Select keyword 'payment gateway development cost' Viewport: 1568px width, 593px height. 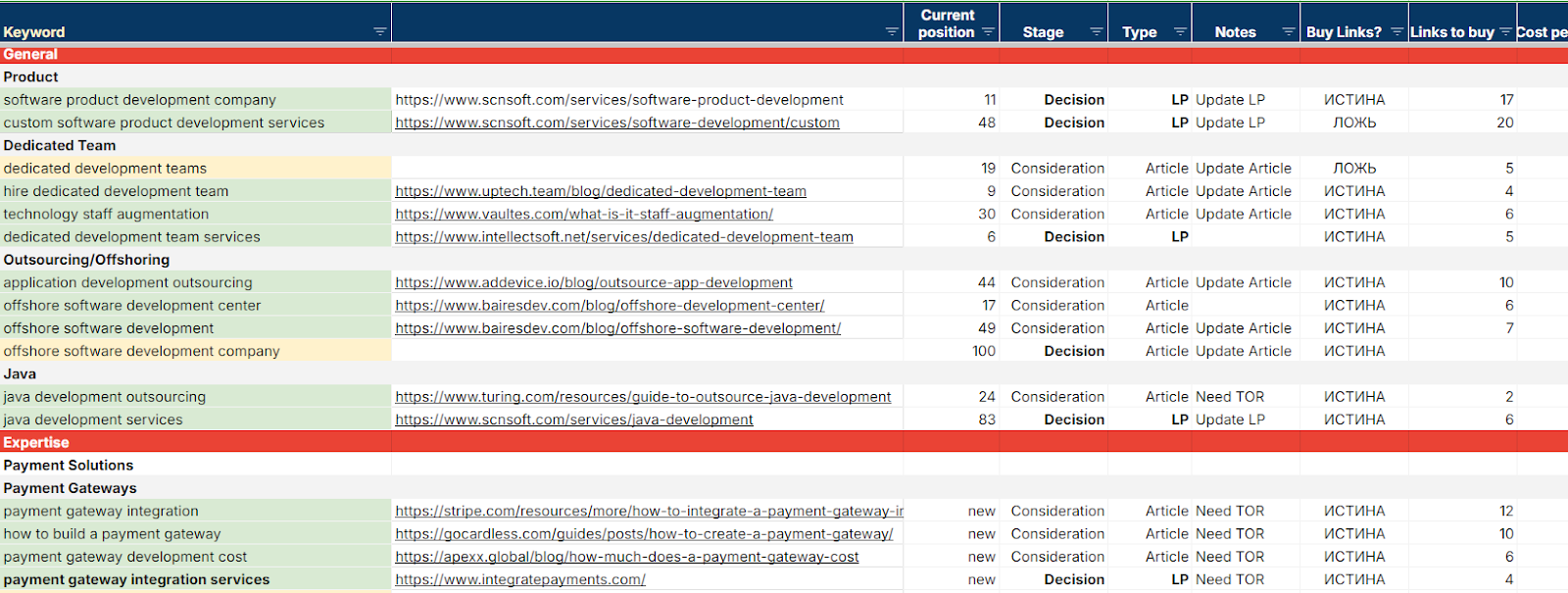pos(125,557)
